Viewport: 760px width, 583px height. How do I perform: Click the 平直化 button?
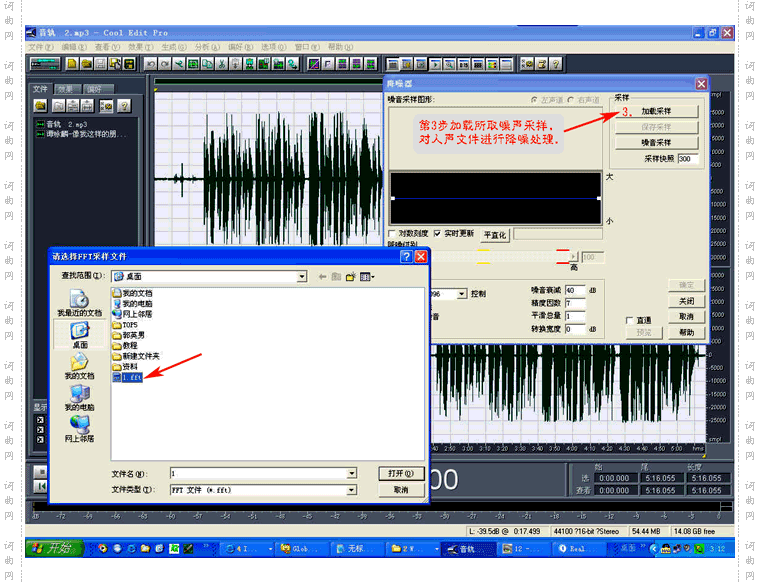point(494,235)
